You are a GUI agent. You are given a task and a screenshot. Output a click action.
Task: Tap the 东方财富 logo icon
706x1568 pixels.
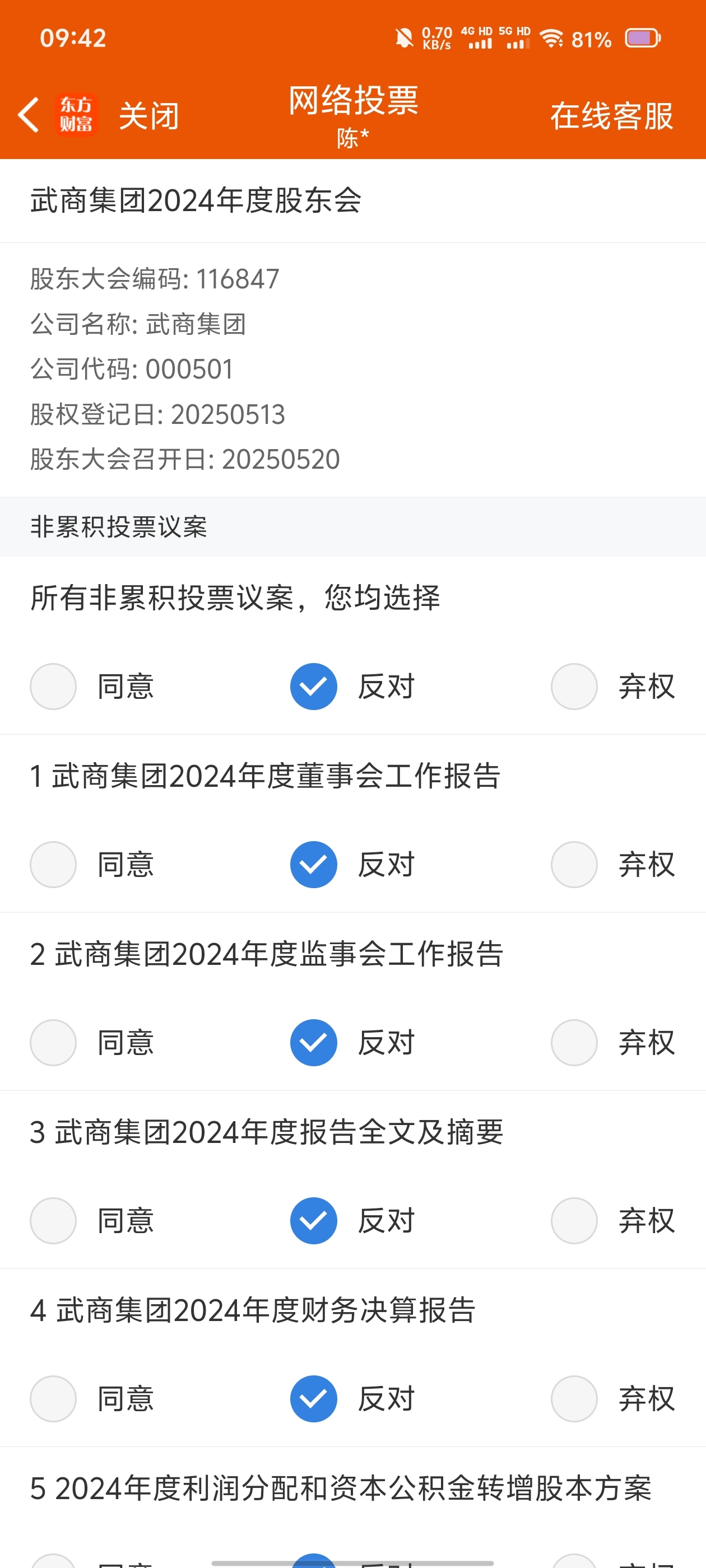[76, 114]
